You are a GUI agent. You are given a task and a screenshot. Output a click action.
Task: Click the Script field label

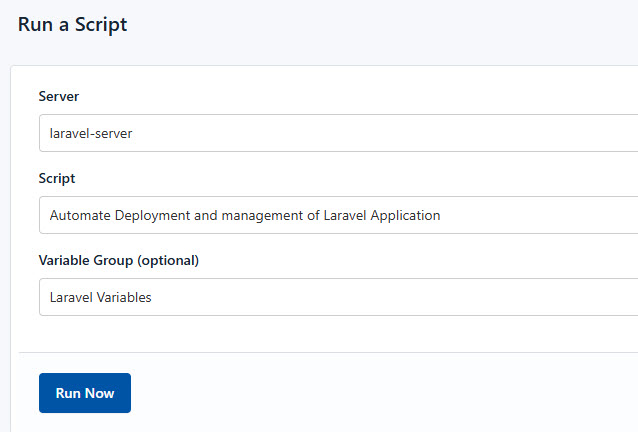coord(57,178)
